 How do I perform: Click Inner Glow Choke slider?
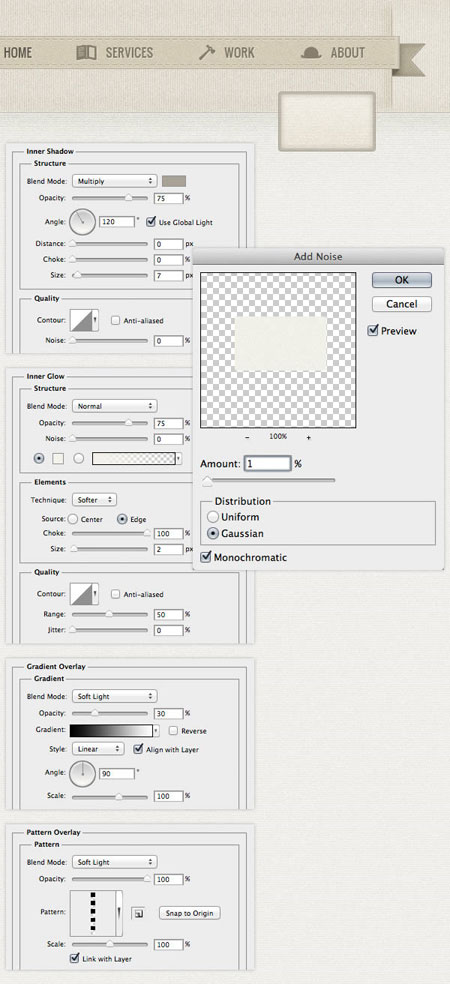(110, 533)
